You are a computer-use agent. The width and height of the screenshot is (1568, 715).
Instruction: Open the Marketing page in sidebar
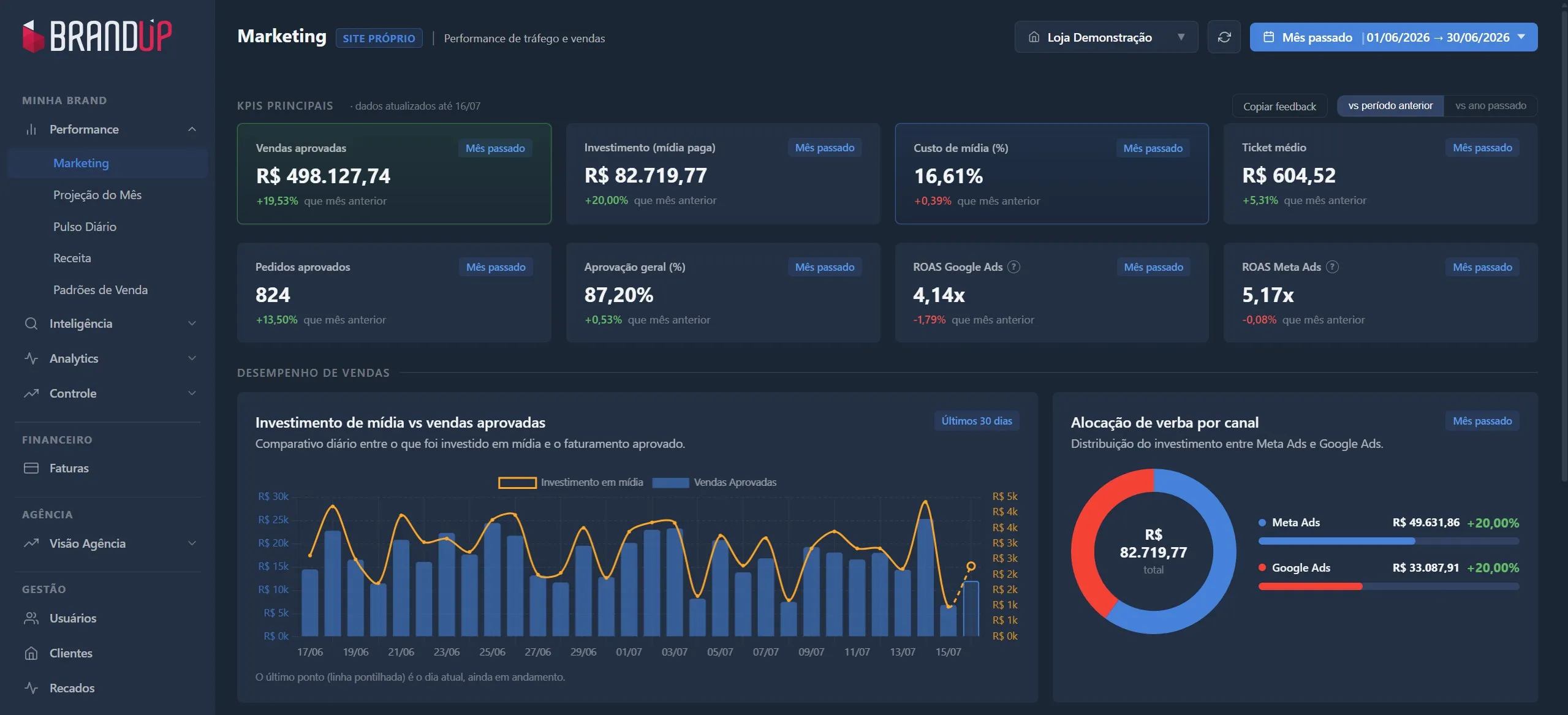pyautogui.click(x=108, y=164)
